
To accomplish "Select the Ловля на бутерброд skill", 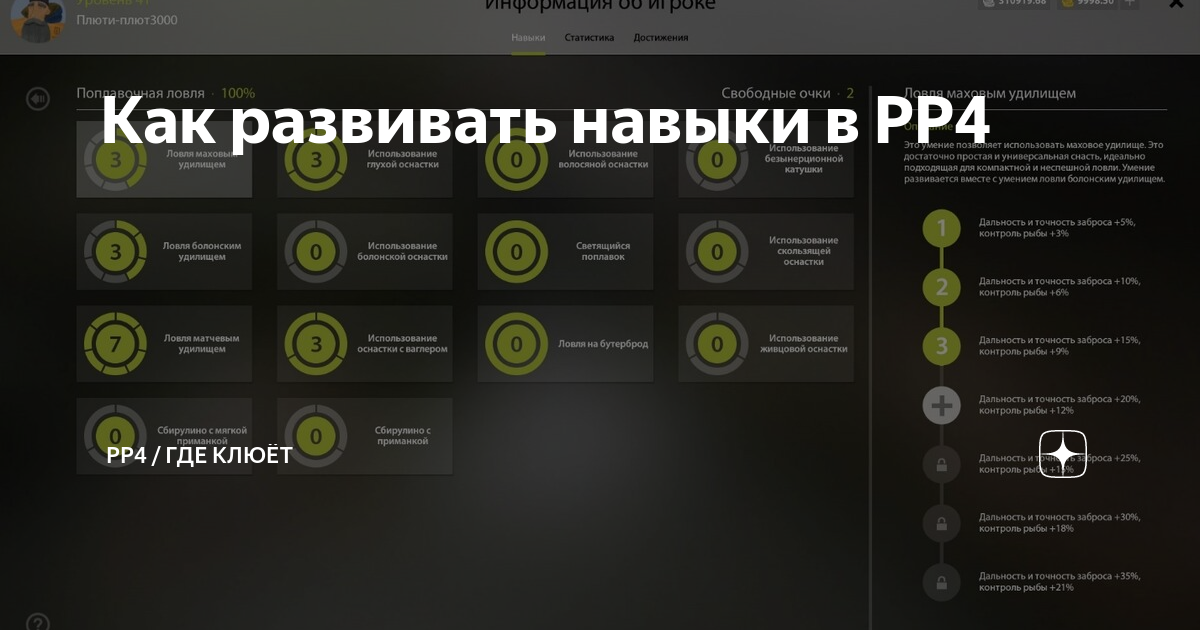I will pos(565,344).
